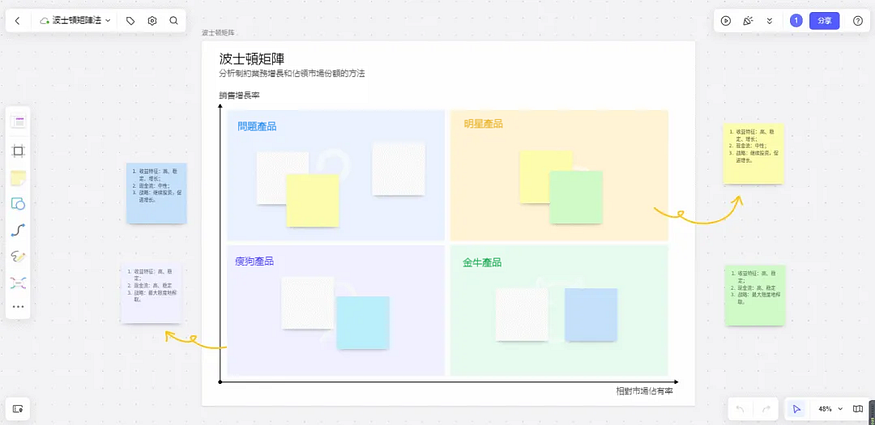The height and width of the screenshot is (425, 875).
Task: Click the redo arrow
Action: pos(766,409)
